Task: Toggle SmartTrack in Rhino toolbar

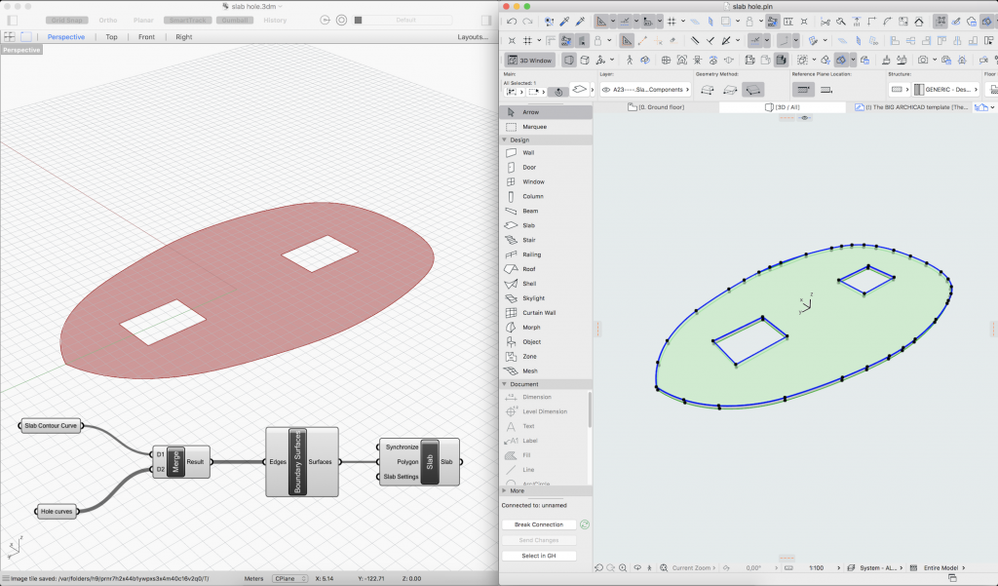Action: coord(185,20)
